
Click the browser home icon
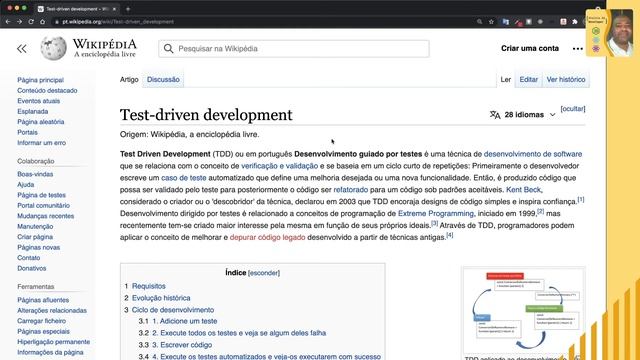(42, 22)
